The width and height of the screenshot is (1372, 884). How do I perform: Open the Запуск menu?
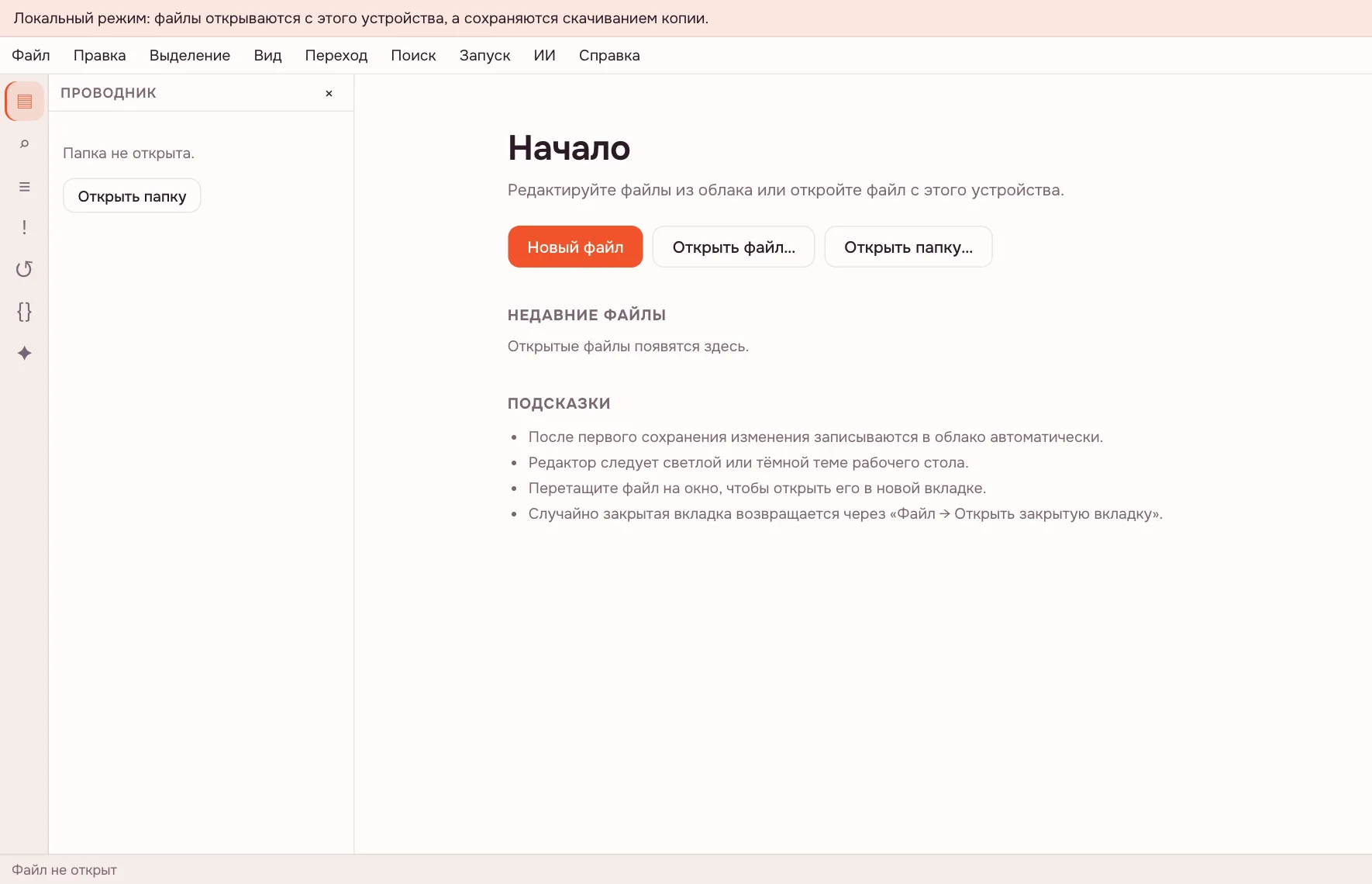[x=485, y=56]
